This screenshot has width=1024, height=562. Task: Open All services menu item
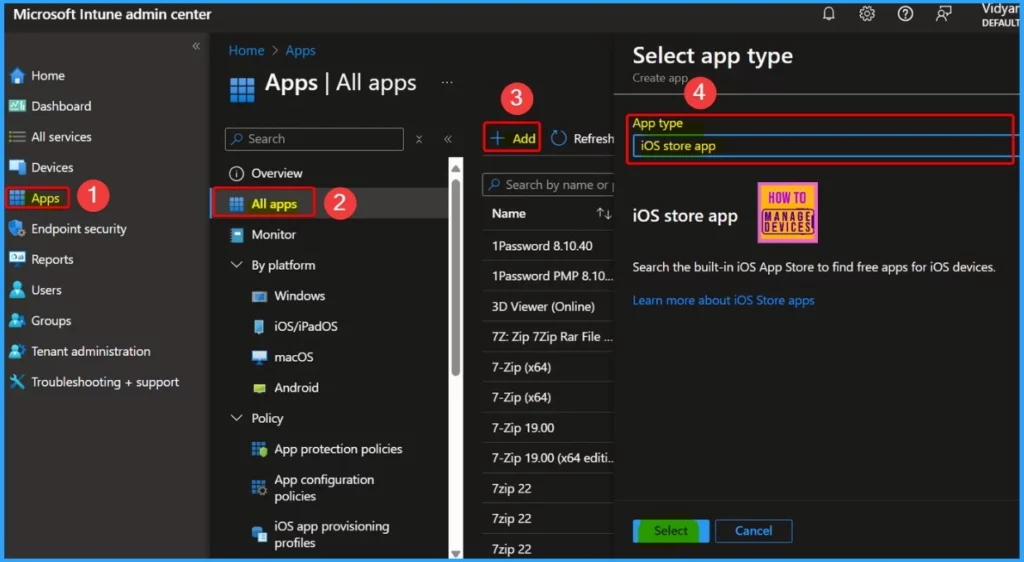(x=61, y=136)
